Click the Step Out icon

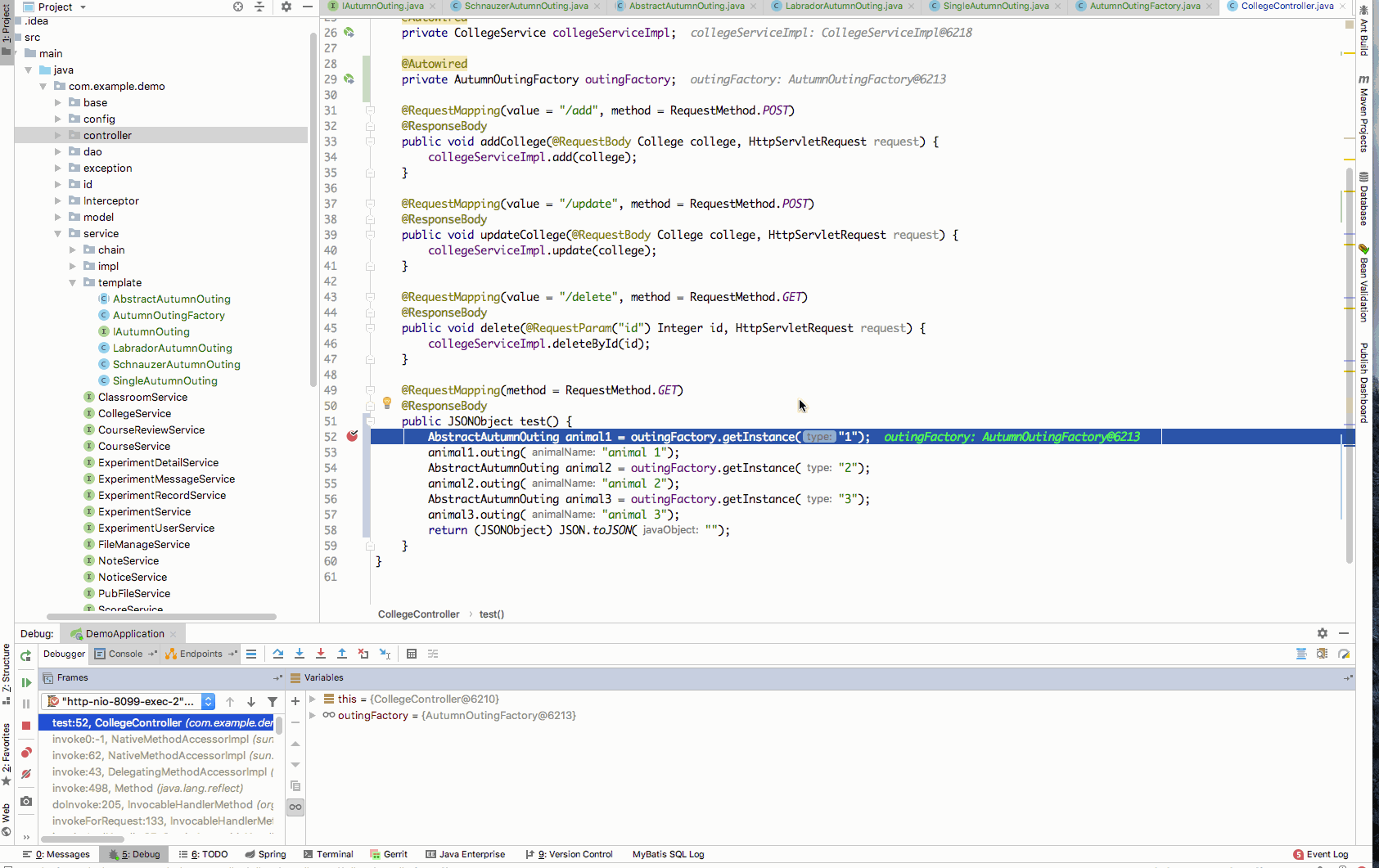(x=342, y=654)
